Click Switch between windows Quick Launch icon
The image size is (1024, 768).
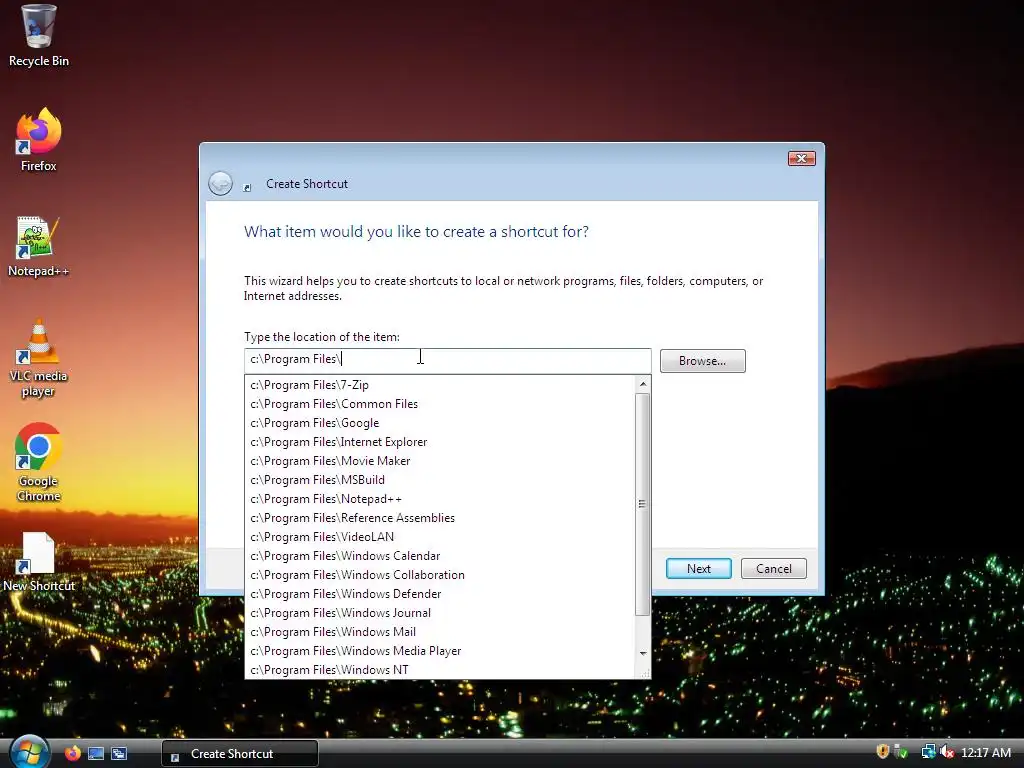point(119,754)
